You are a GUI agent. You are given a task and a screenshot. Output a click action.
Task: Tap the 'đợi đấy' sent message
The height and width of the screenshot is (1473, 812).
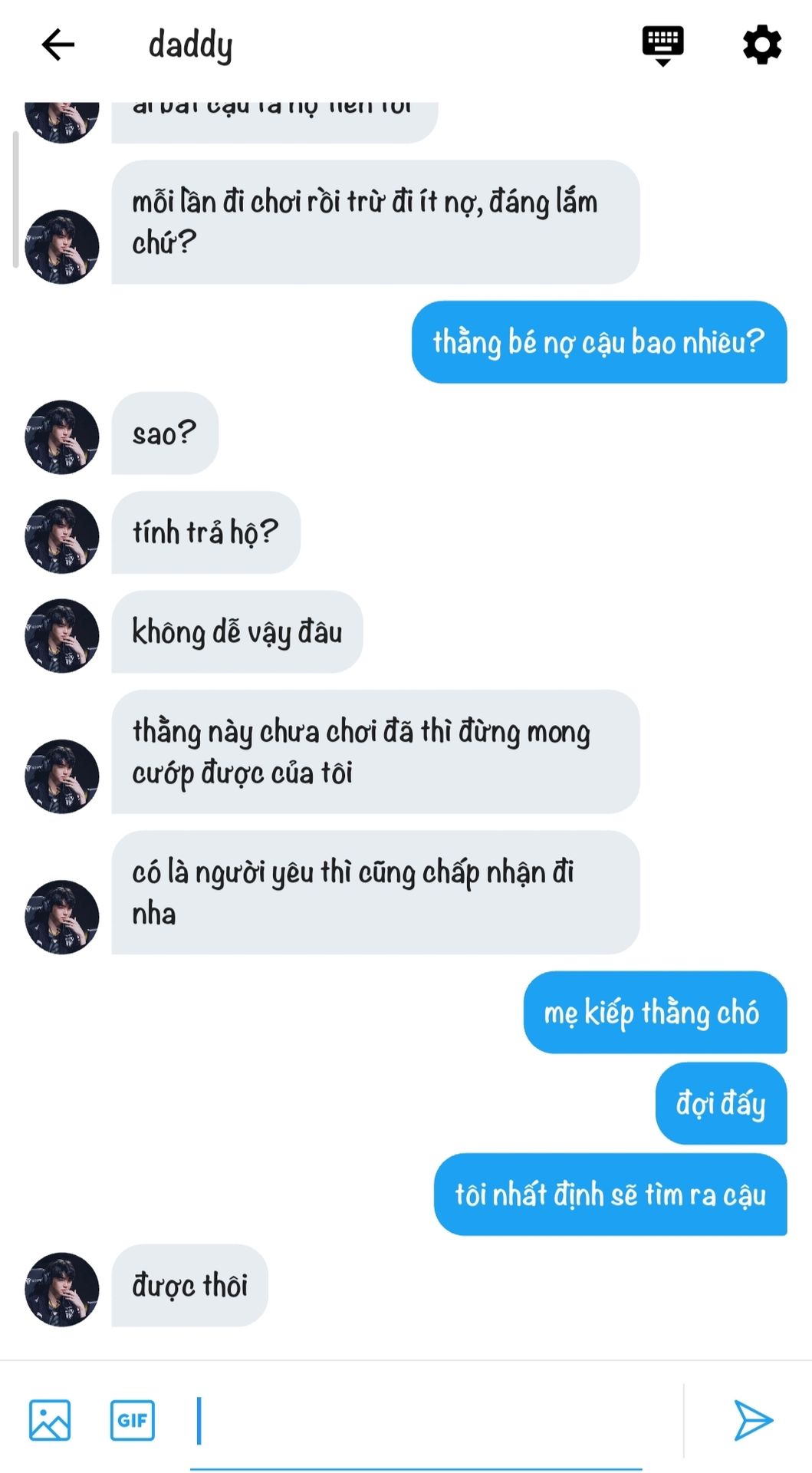point(721,1103)
